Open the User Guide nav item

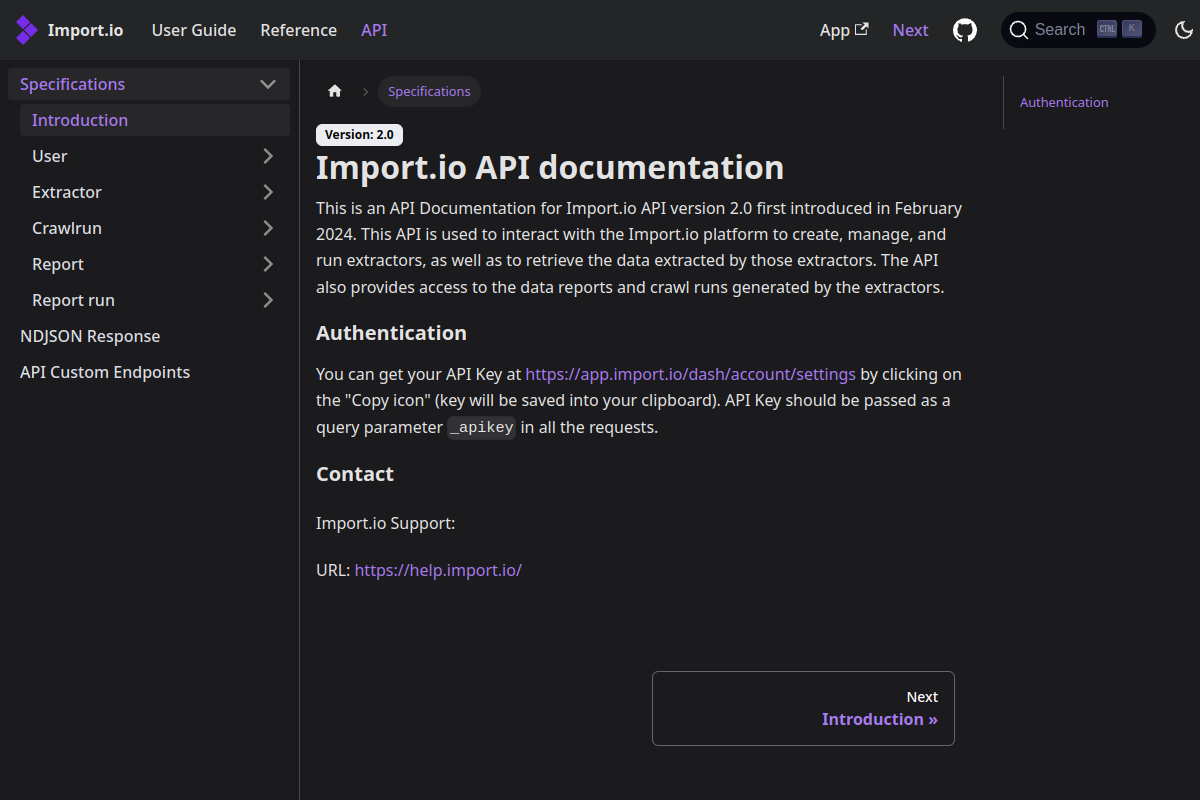[x=194, y=30]
